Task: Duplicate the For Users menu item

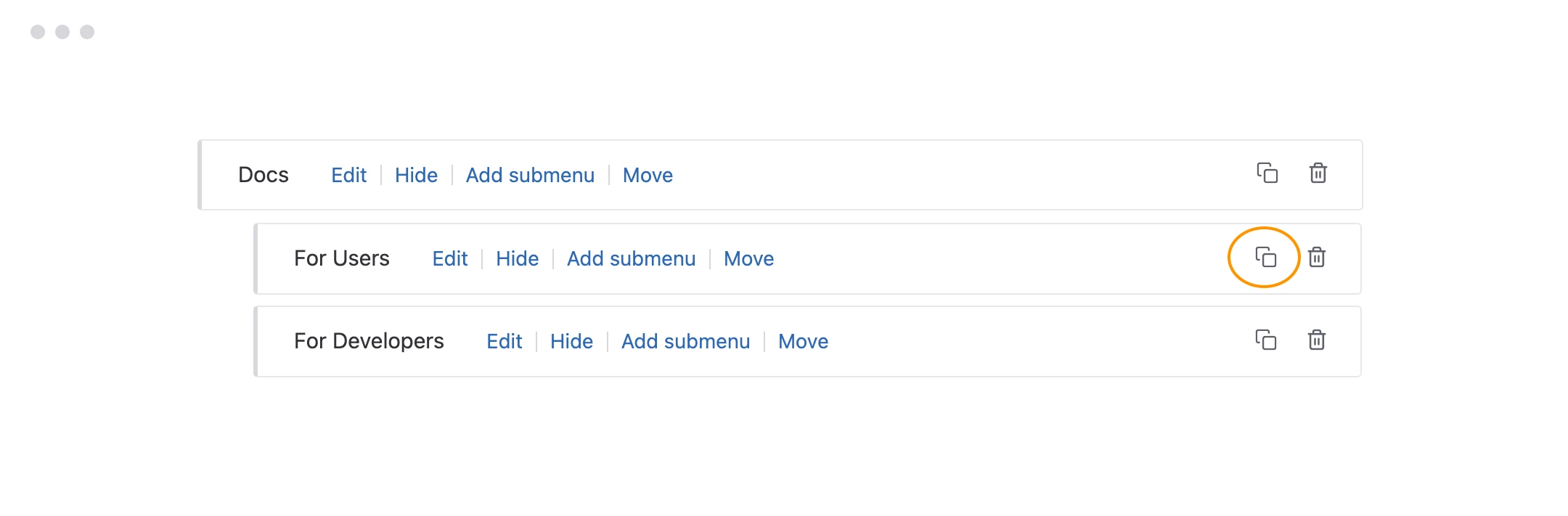Action: pyautogui.click(x=1265, y=257)
